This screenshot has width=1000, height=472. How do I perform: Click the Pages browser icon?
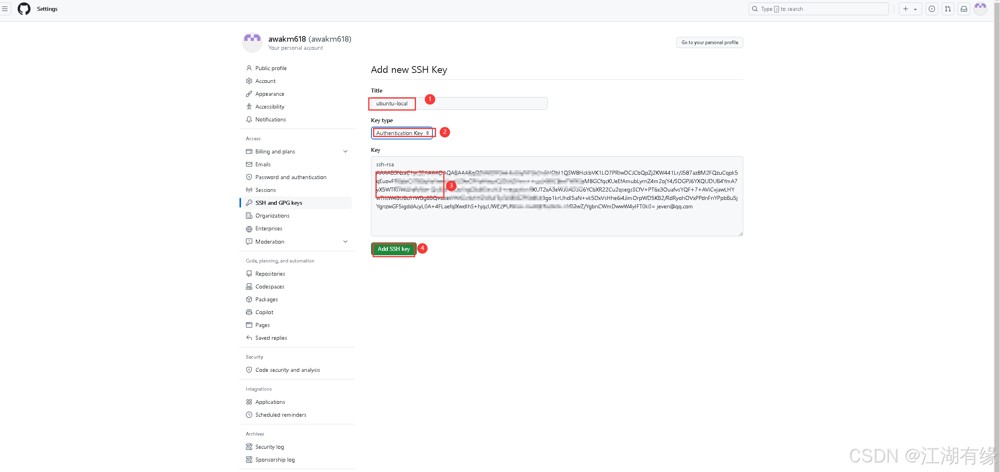249,325
